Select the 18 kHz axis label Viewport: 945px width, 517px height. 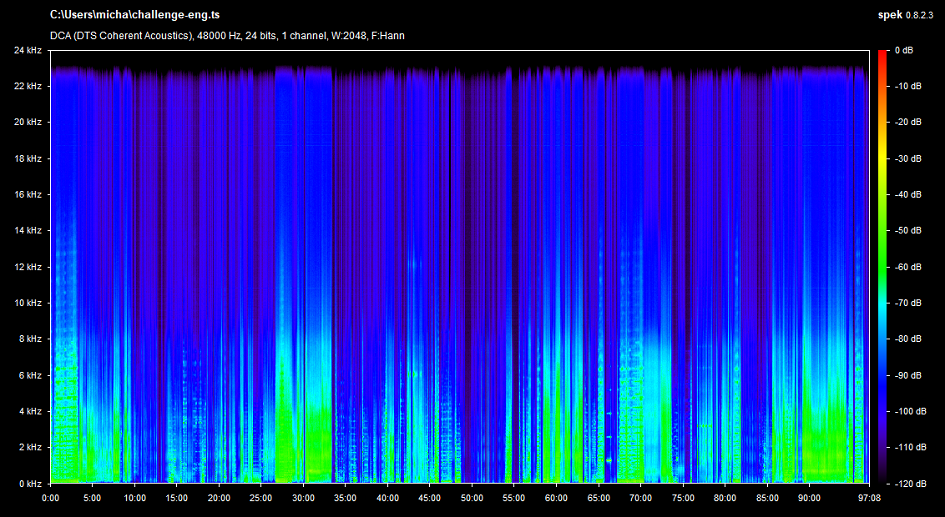[27, 158]
